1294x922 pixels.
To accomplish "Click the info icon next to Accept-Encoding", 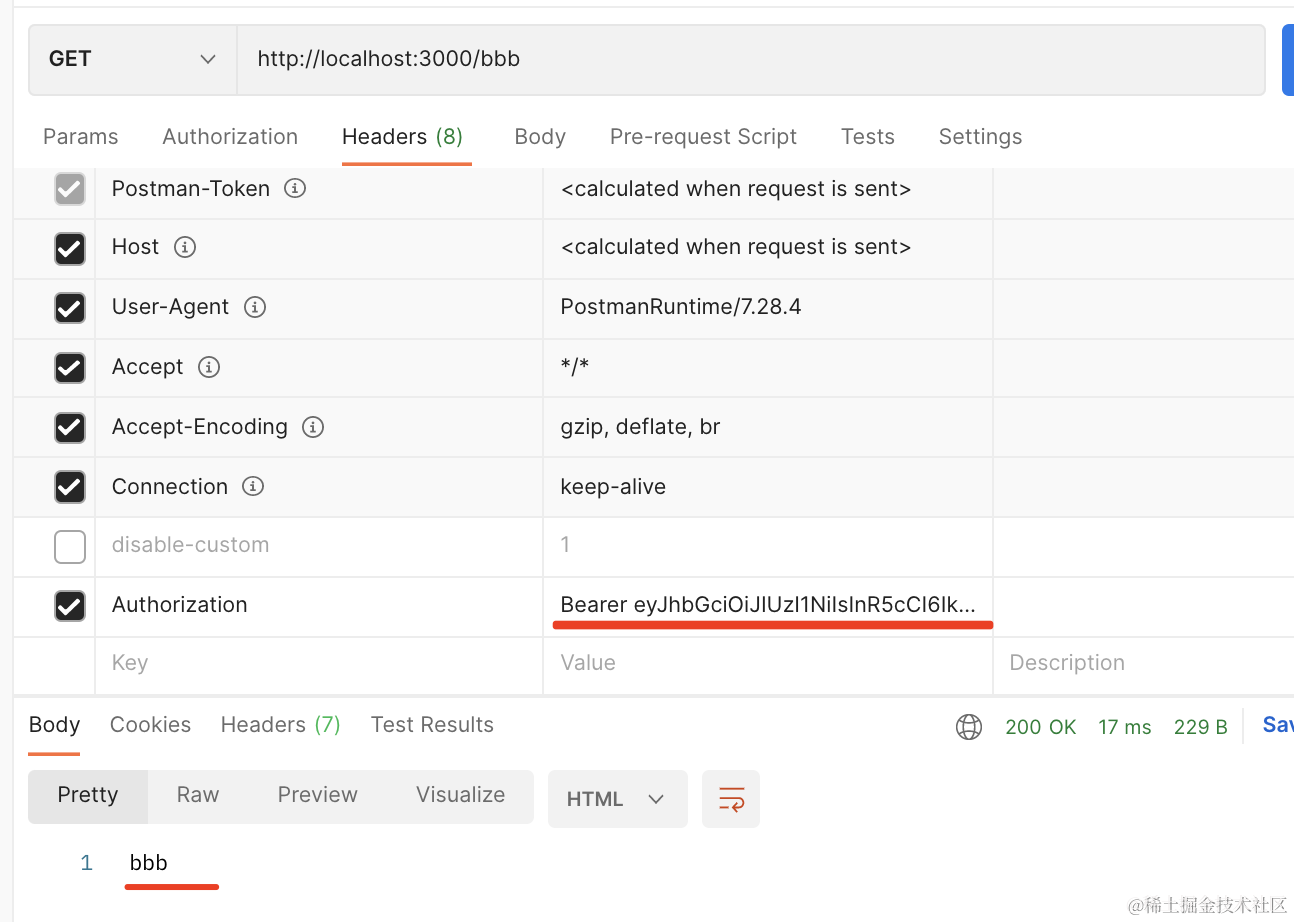I will [x=313, y=427].
